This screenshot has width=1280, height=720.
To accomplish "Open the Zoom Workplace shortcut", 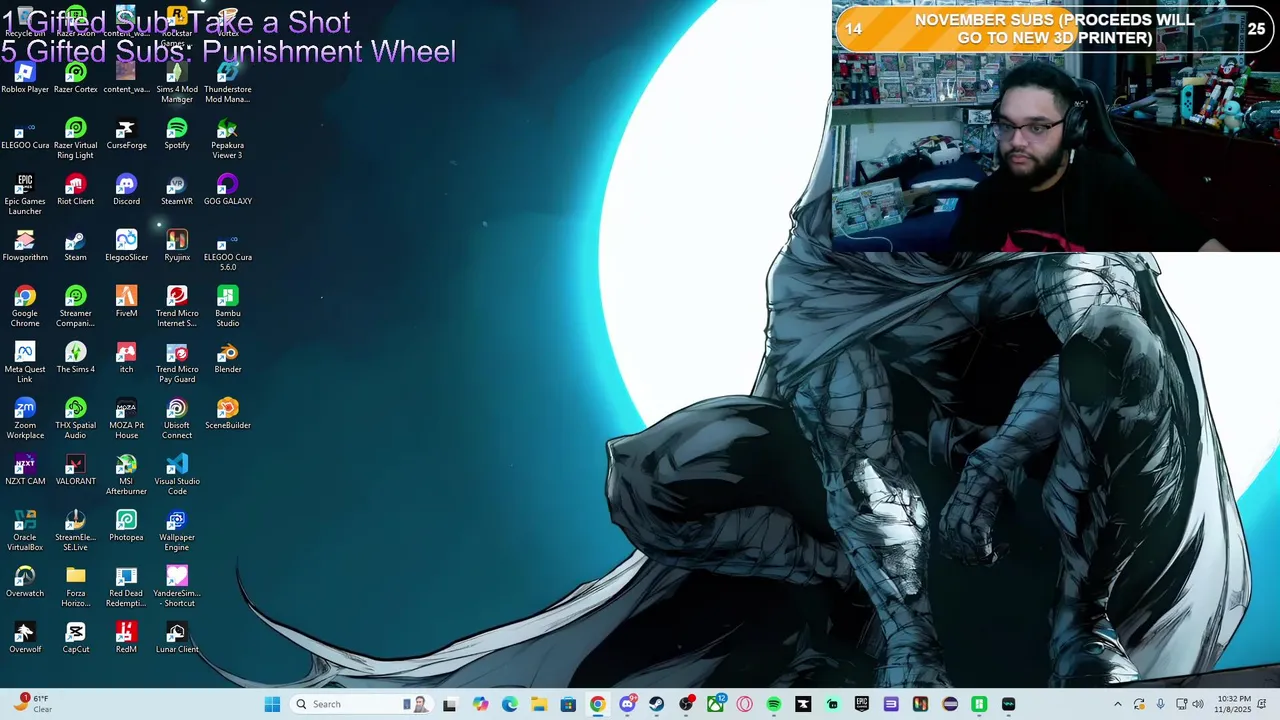I will pos(25,420).
